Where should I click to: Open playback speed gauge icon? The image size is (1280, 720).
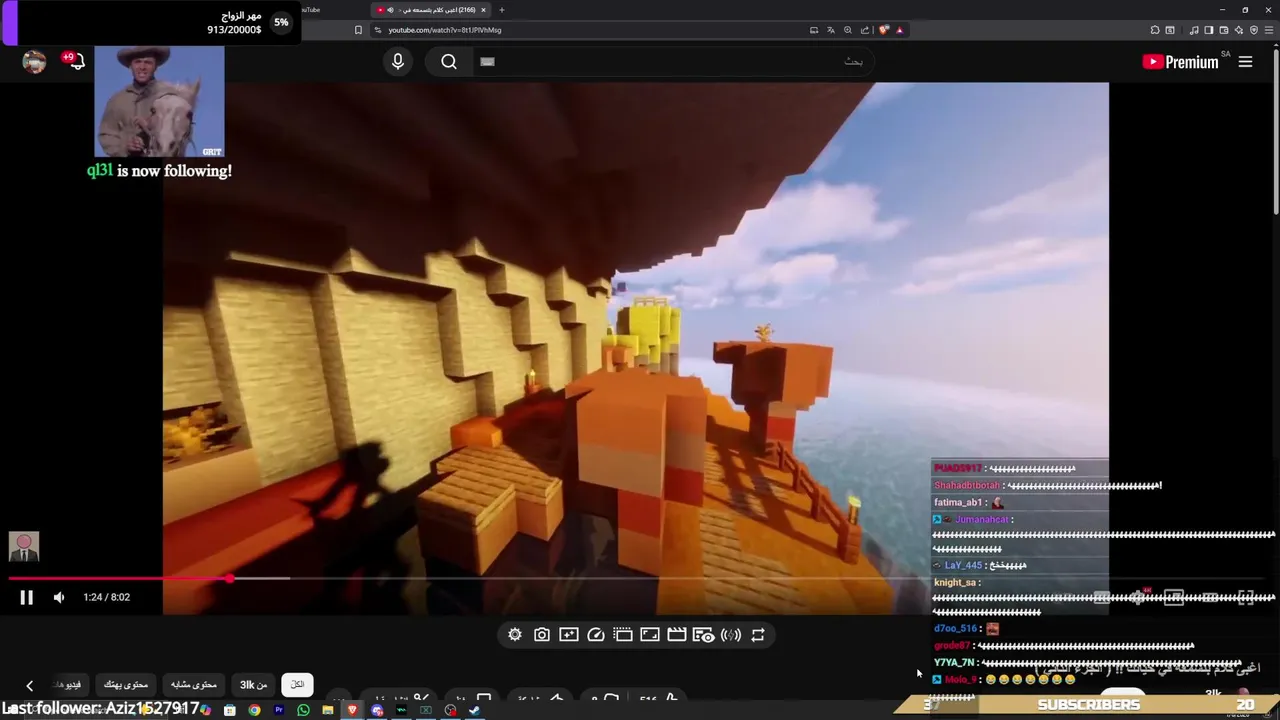point(596,635)
